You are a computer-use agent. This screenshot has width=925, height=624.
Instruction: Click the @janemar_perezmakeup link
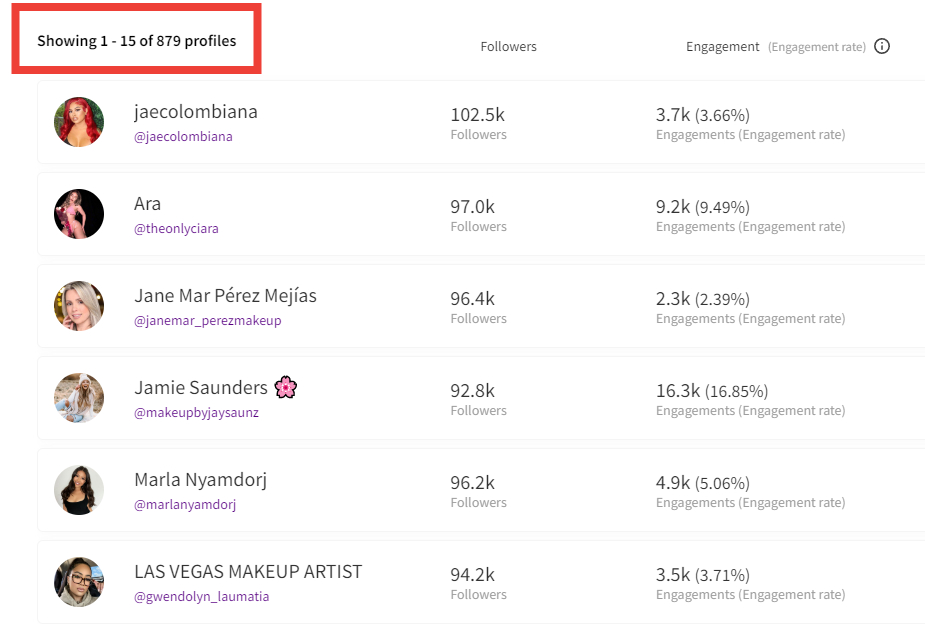click(207, 321)
